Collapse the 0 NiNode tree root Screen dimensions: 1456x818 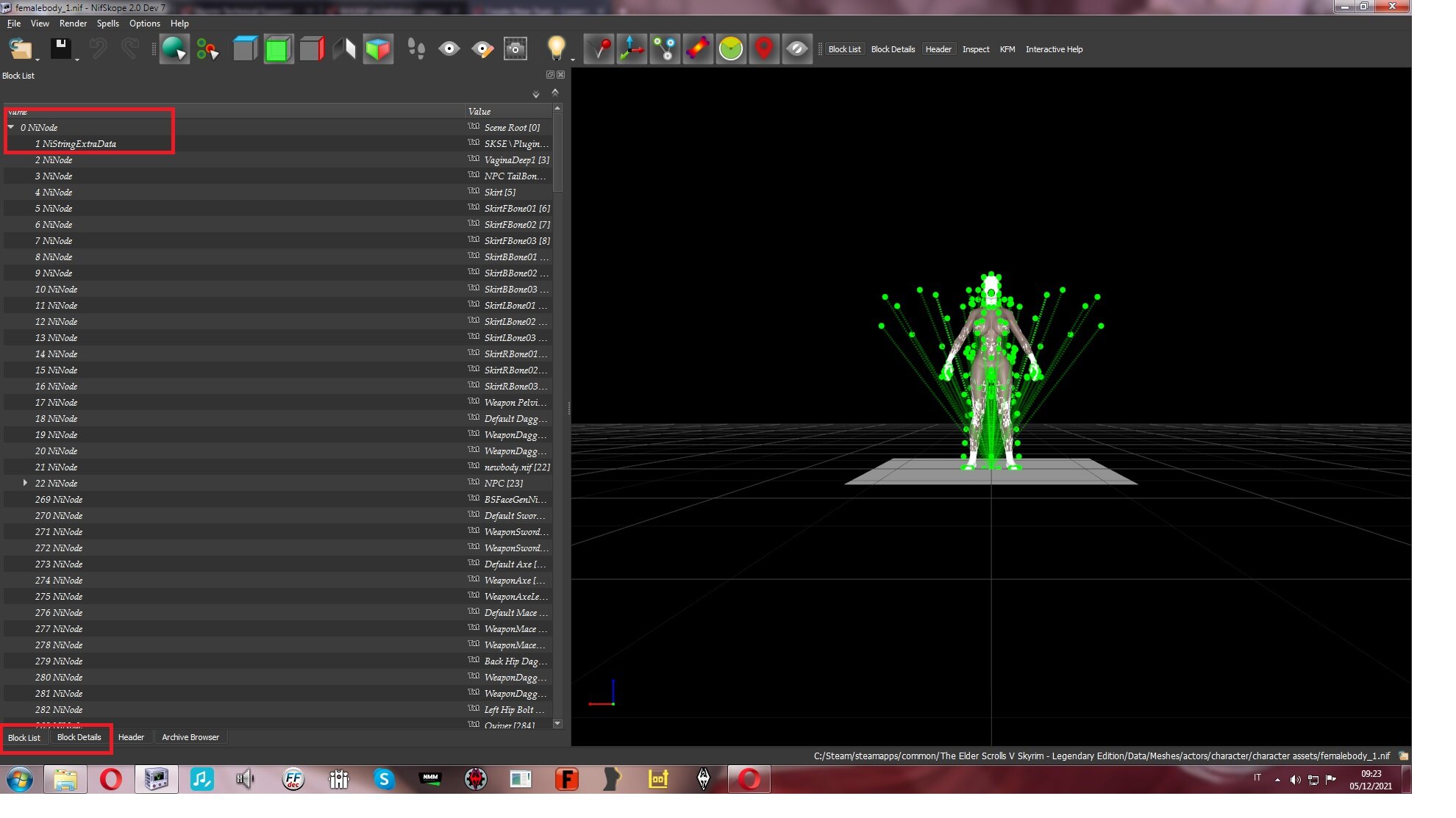pyautogui.click(x=11, y=127)
